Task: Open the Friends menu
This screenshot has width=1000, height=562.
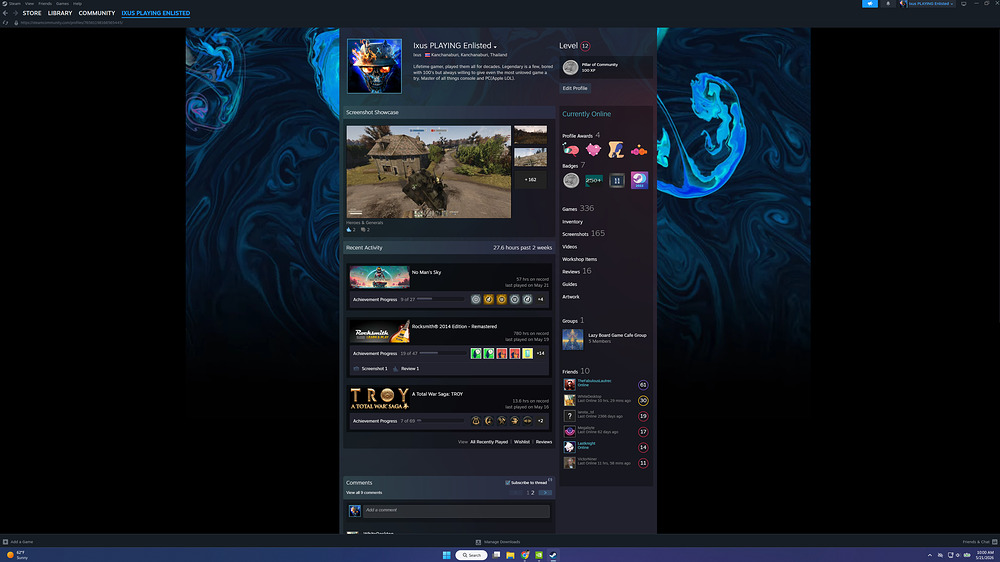Action: pos(45,4)
